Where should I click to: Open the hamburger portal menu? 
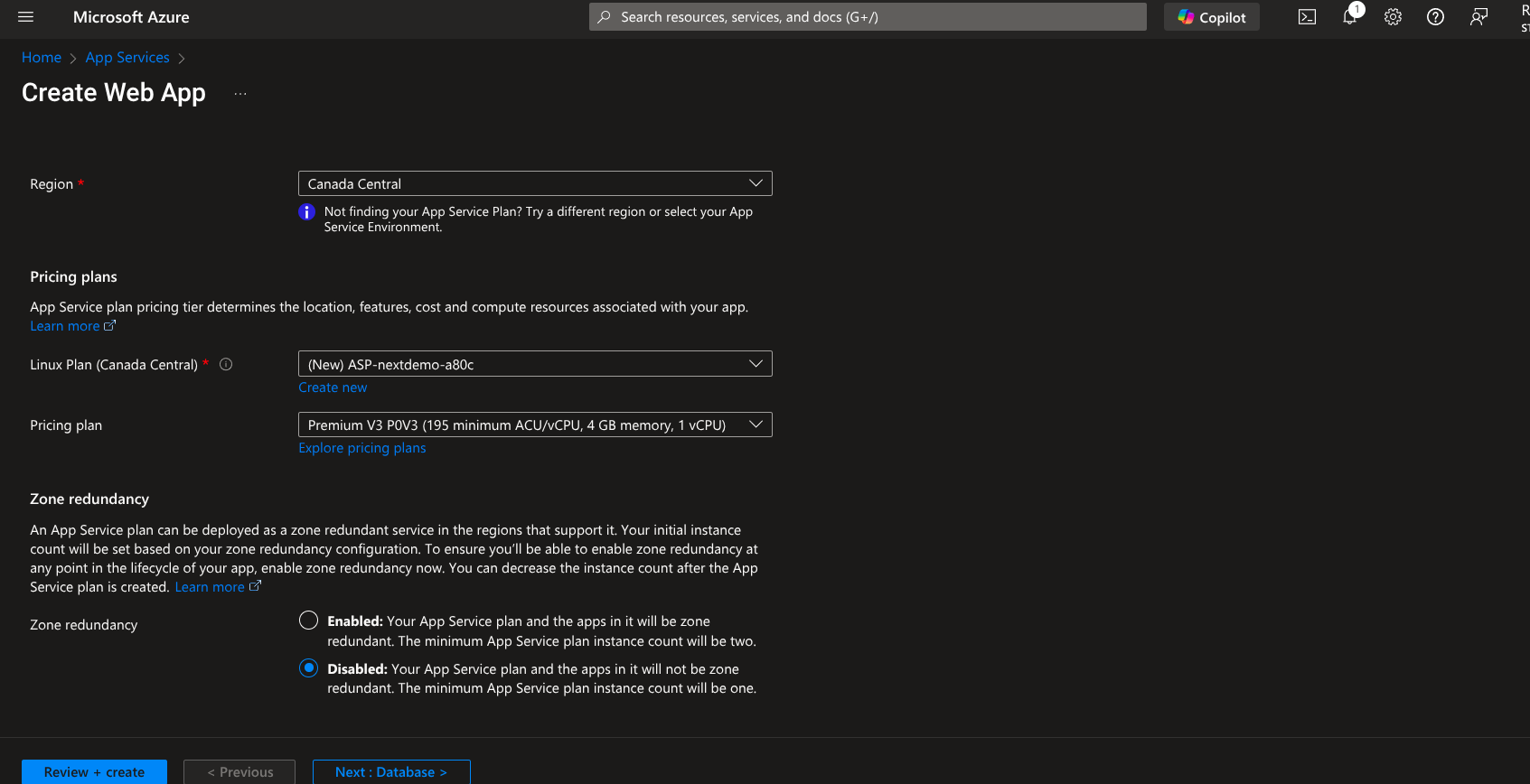point(25,17)
